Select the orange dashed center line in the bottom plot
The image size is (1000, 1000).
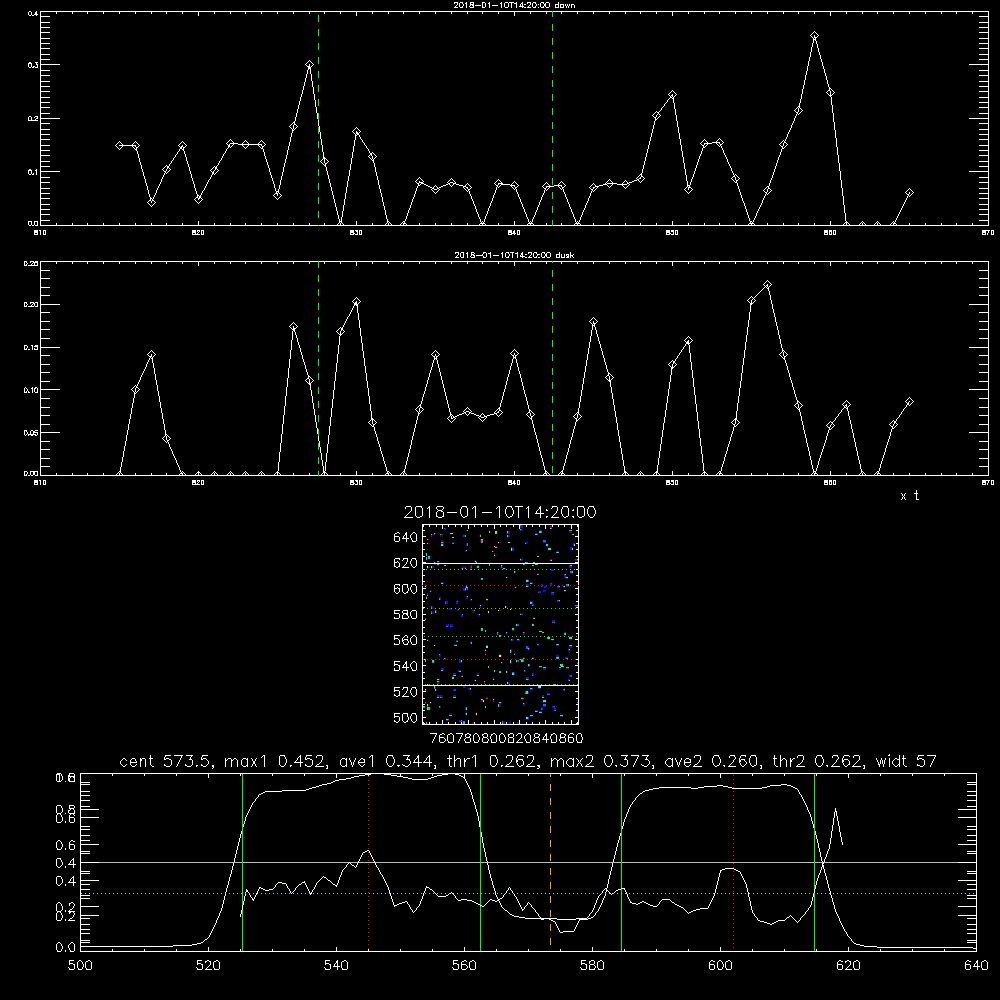[550, 861]
